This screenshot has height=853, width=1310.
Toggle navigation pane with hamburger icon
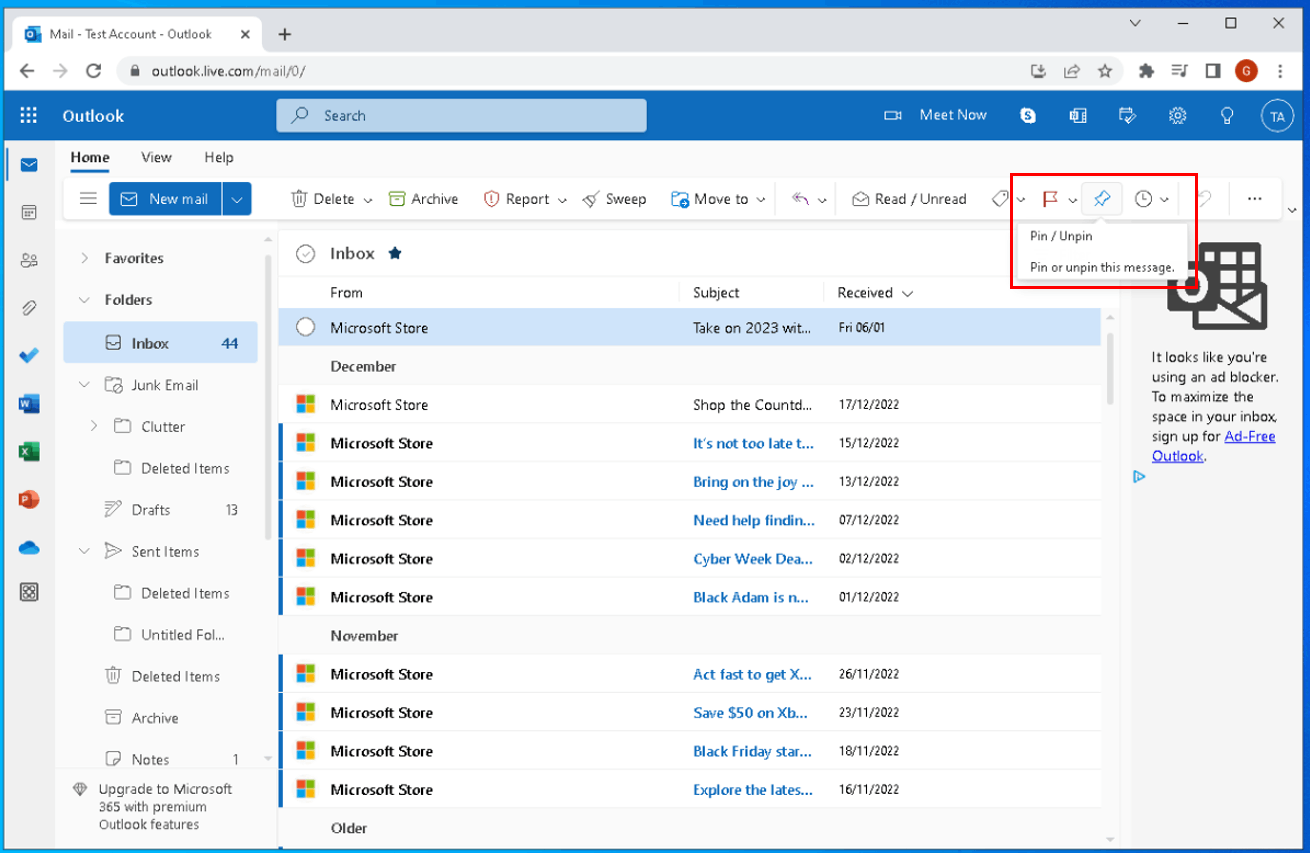click(x=88, y=199)
